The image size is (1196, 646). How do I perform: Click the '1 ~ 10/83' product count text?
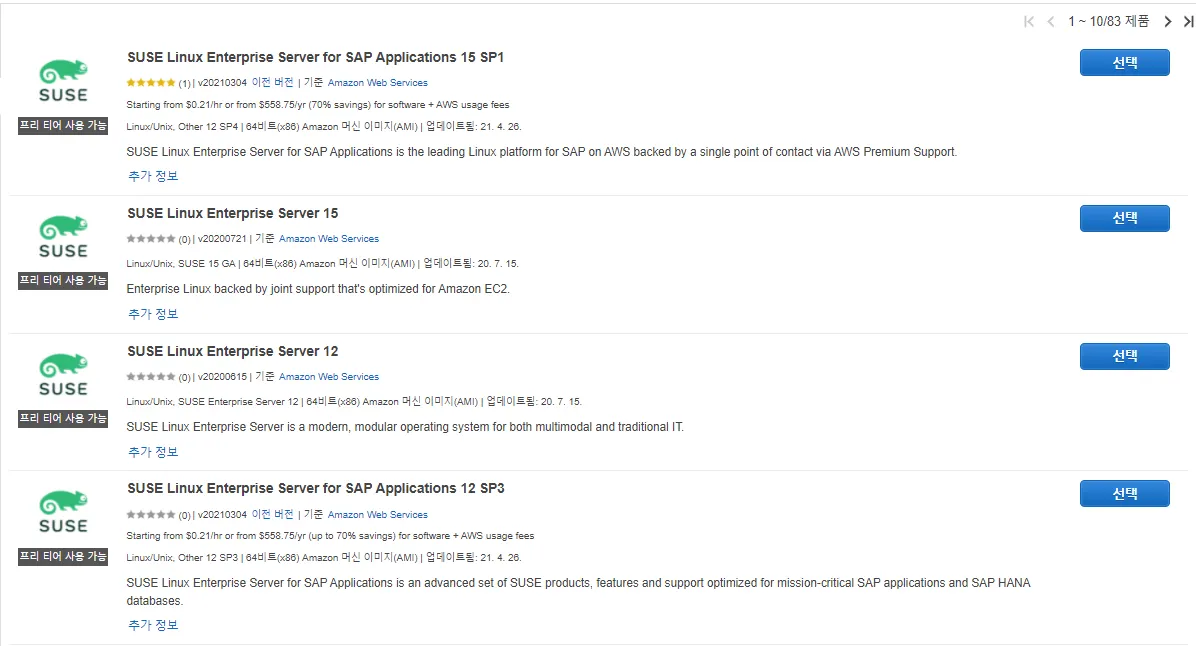point(1108,21)
